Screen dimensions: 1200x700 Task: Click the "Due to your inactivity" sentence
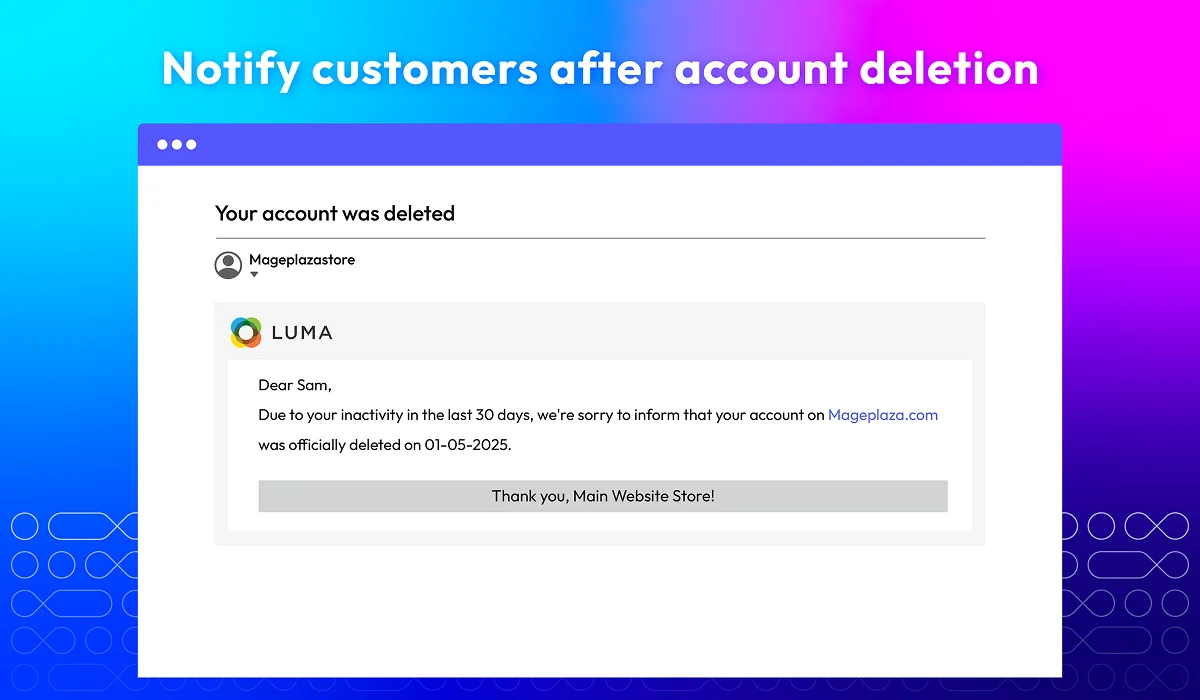pos(598,415)
